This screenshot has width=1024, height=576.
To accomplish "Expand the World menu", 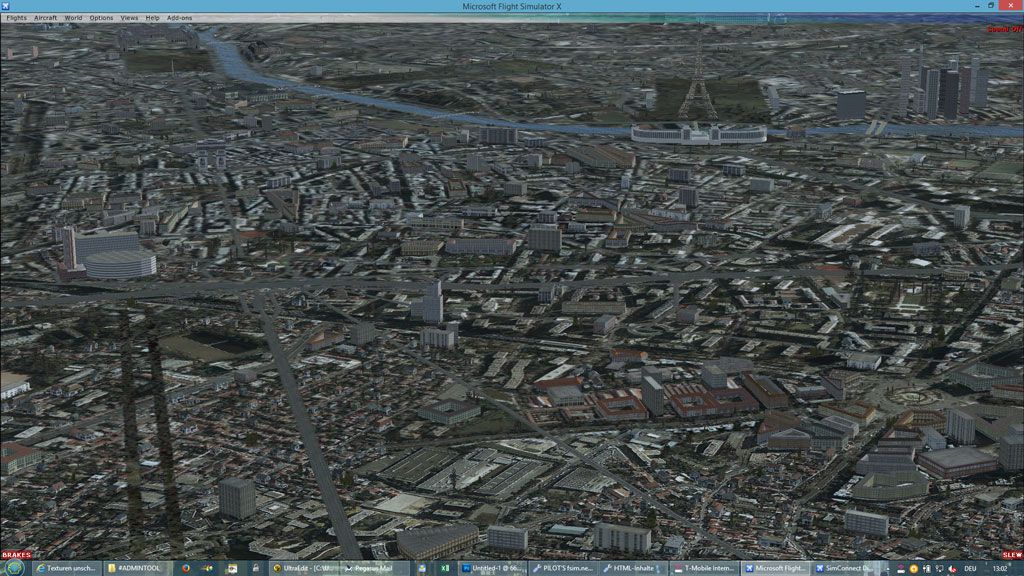I will pyautogui.click(x=73, y=18).
